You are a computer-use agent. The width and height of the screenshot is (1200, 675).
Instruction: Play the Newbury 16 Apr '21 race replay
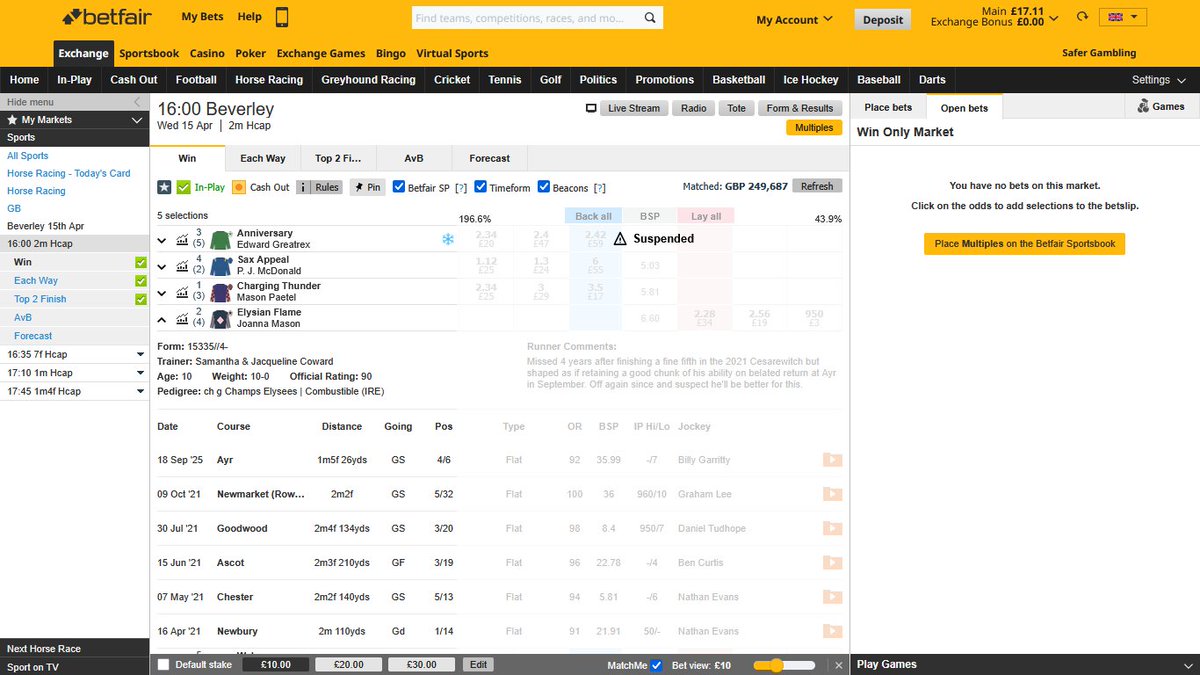pyautogui.click(x=832, y=631)
